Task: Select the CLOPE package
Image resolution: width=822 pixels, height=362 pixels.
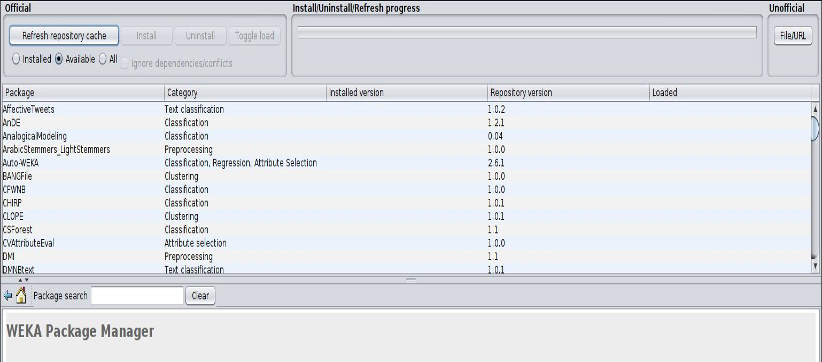Action: coord(406,216)
